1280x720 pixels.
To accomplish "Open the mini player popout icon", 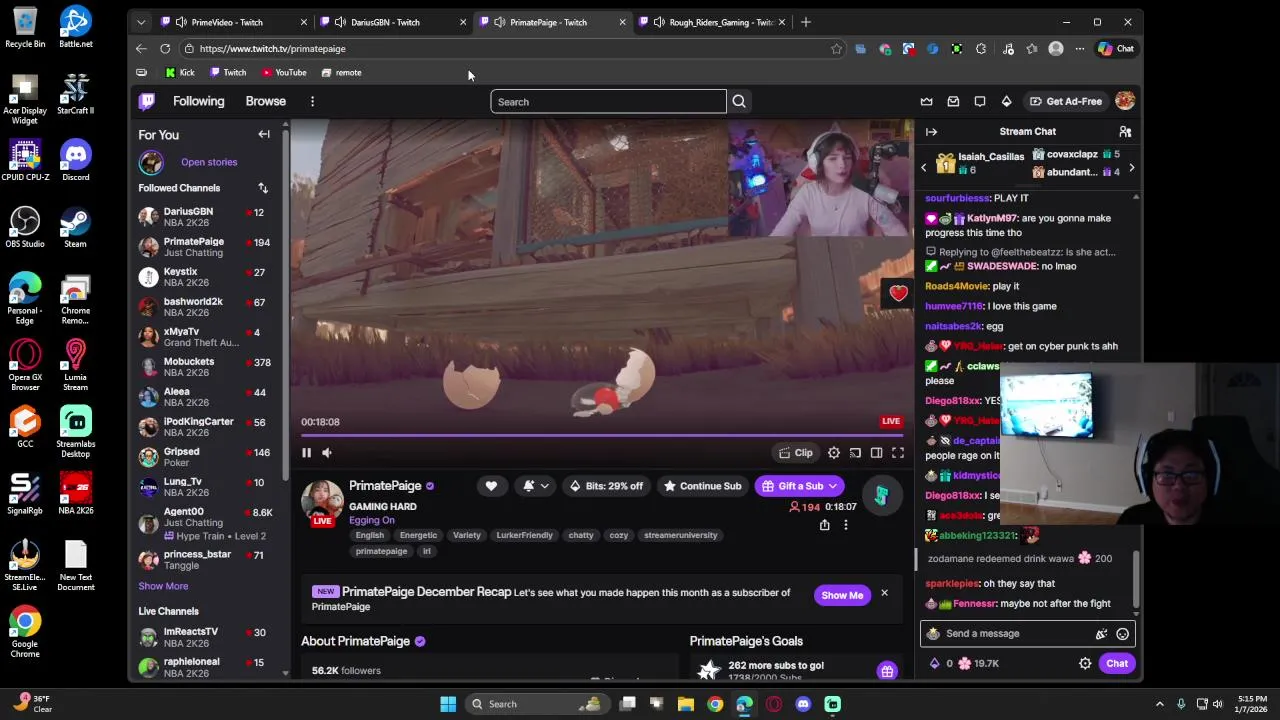I will click(855, 453).
